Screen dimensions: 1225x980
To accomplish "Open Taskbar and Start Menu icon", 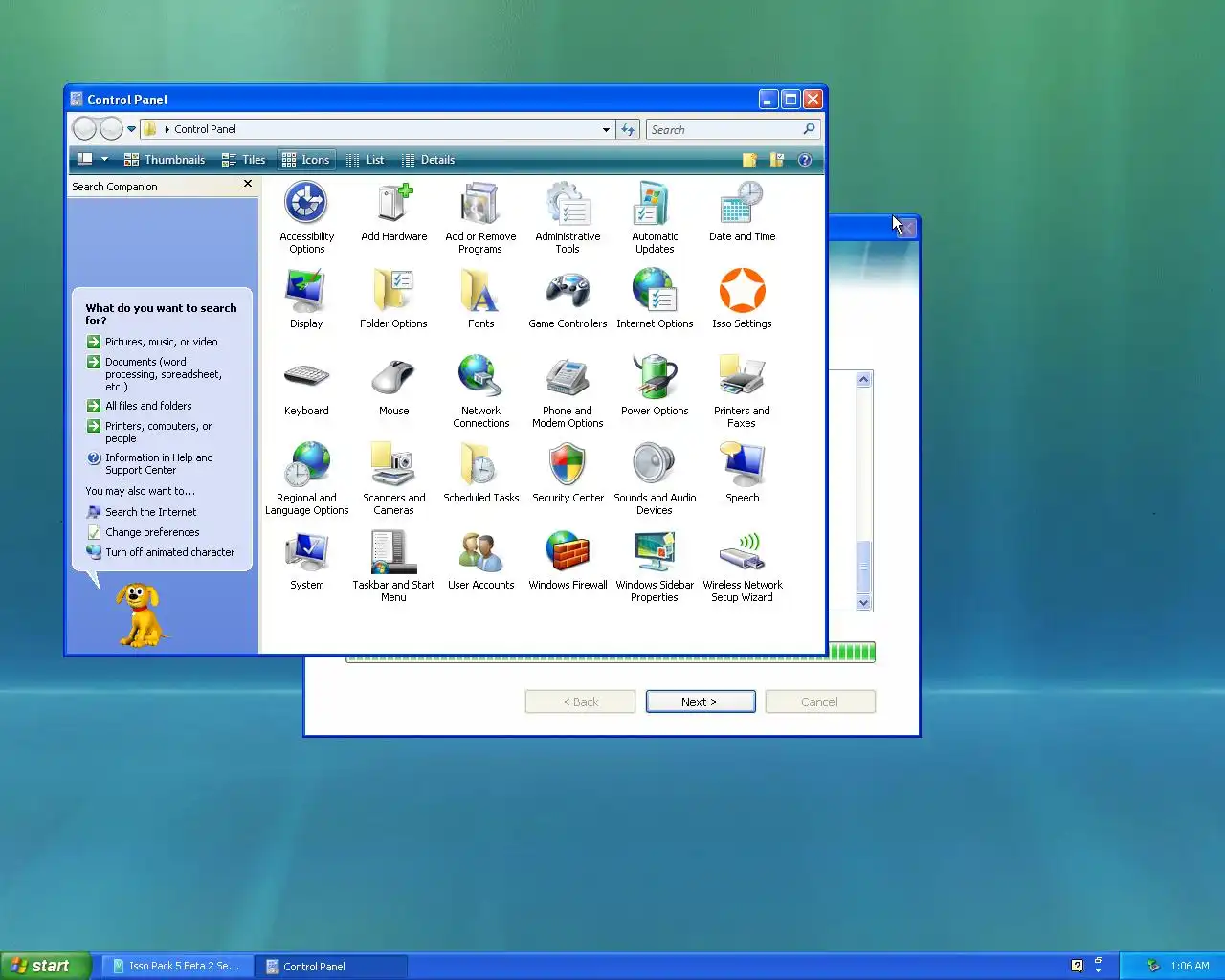I will point(393,567).
